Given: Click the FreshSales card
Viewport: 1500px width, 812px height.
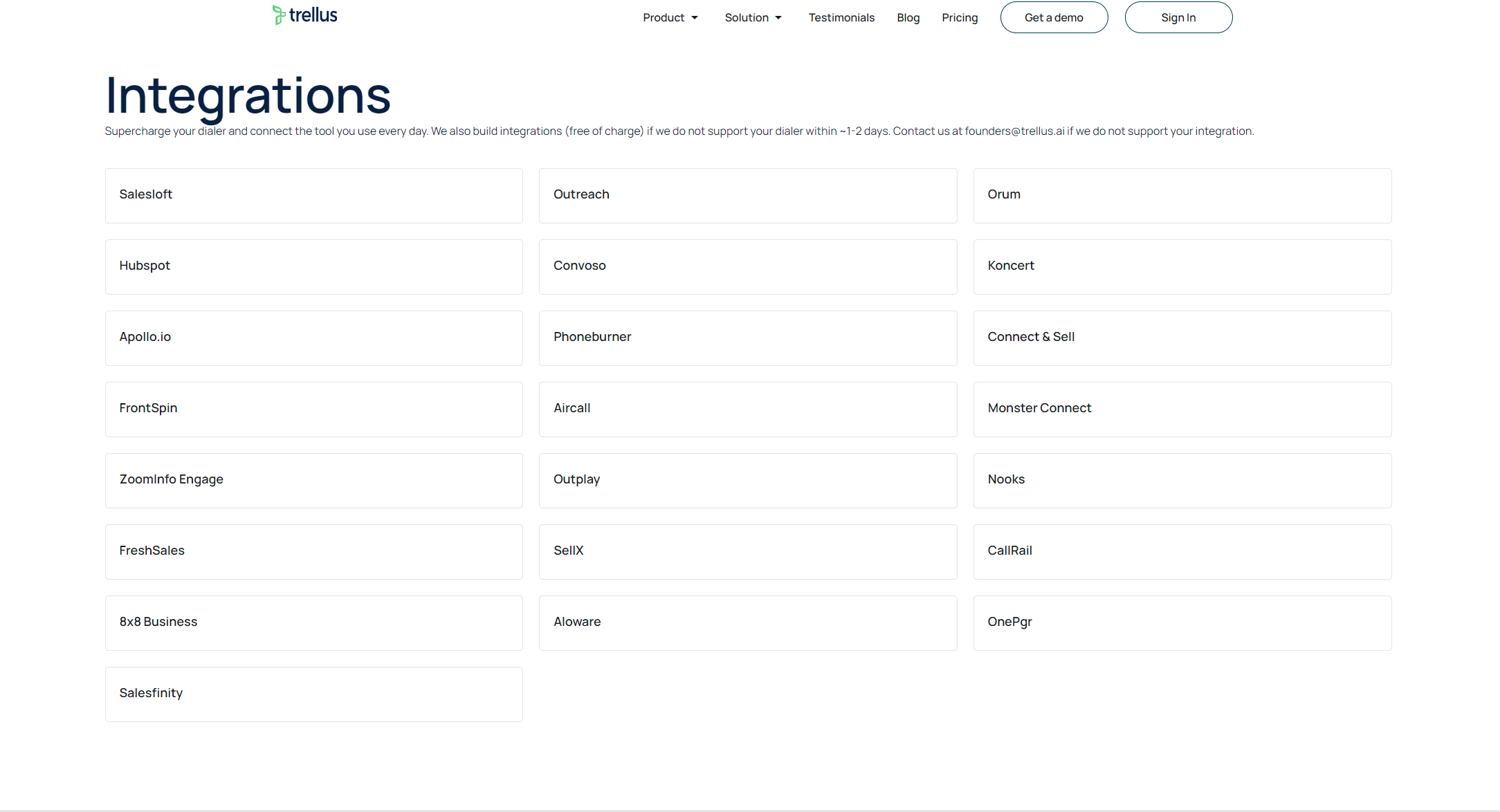Looking at the screenshot, I should tap(314, 552).
